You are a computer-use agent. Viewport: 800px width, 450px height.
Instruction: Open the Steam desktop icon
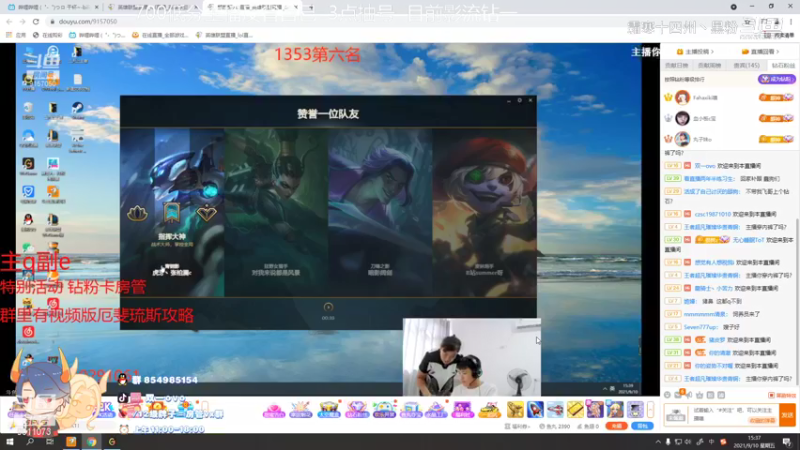78,110
